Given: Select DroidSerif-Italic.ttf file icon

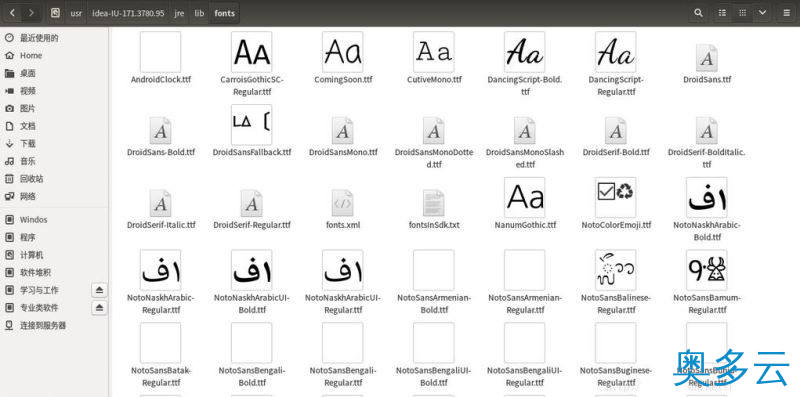Looking at the screenshot, I should [160, 203].
